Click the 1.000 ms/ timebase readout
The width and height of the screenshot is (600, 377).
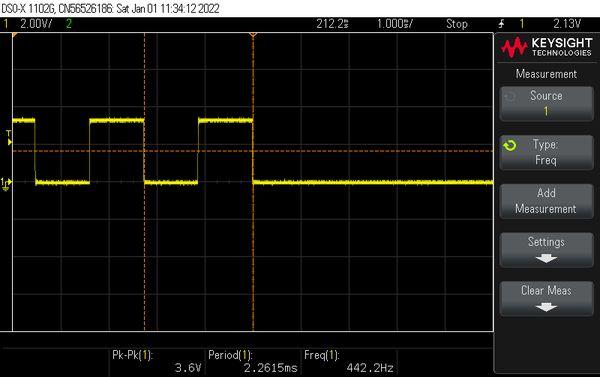395,24
